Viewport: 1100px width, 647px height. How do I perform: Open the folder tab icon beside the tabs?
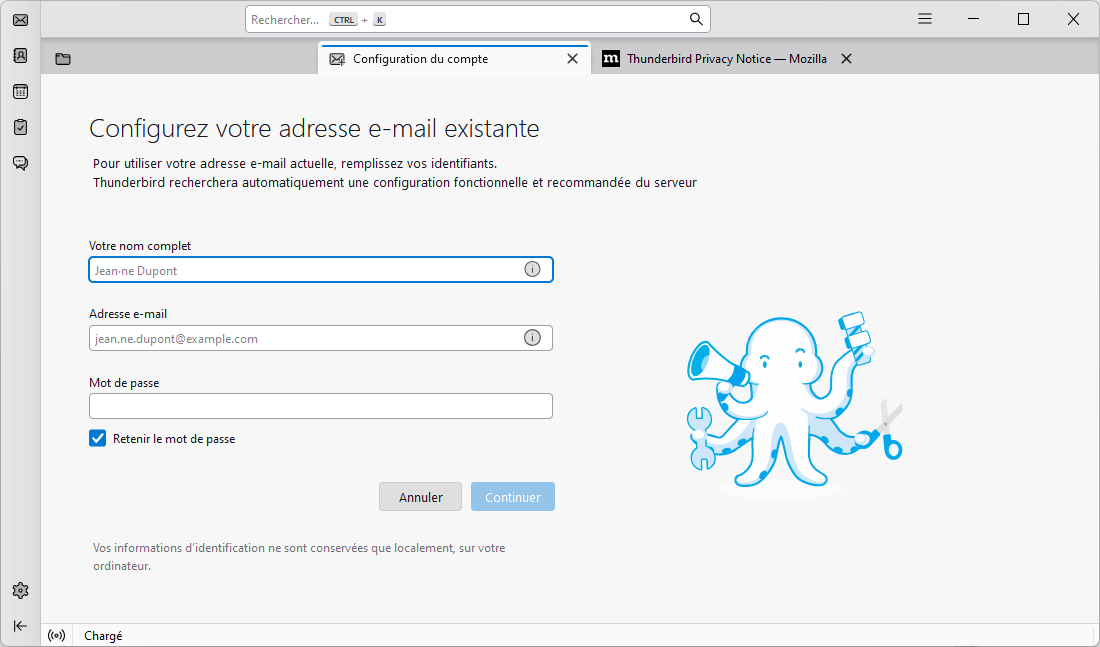pos(62,59)
